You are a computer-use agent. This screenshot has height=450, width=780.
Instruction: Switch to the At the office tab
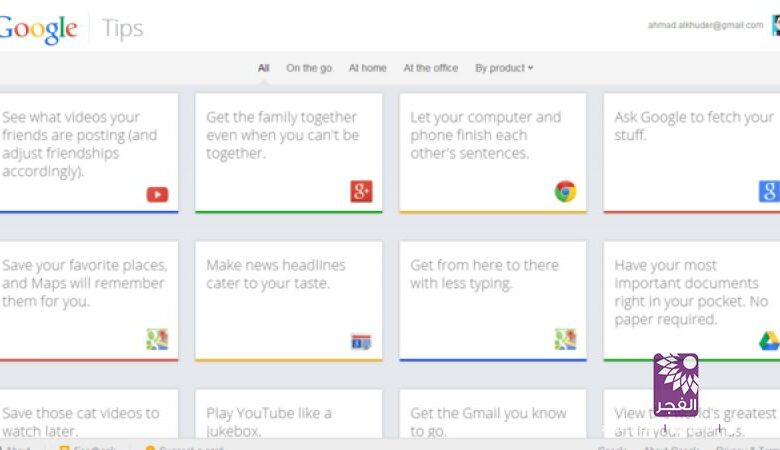pos(430,68)
